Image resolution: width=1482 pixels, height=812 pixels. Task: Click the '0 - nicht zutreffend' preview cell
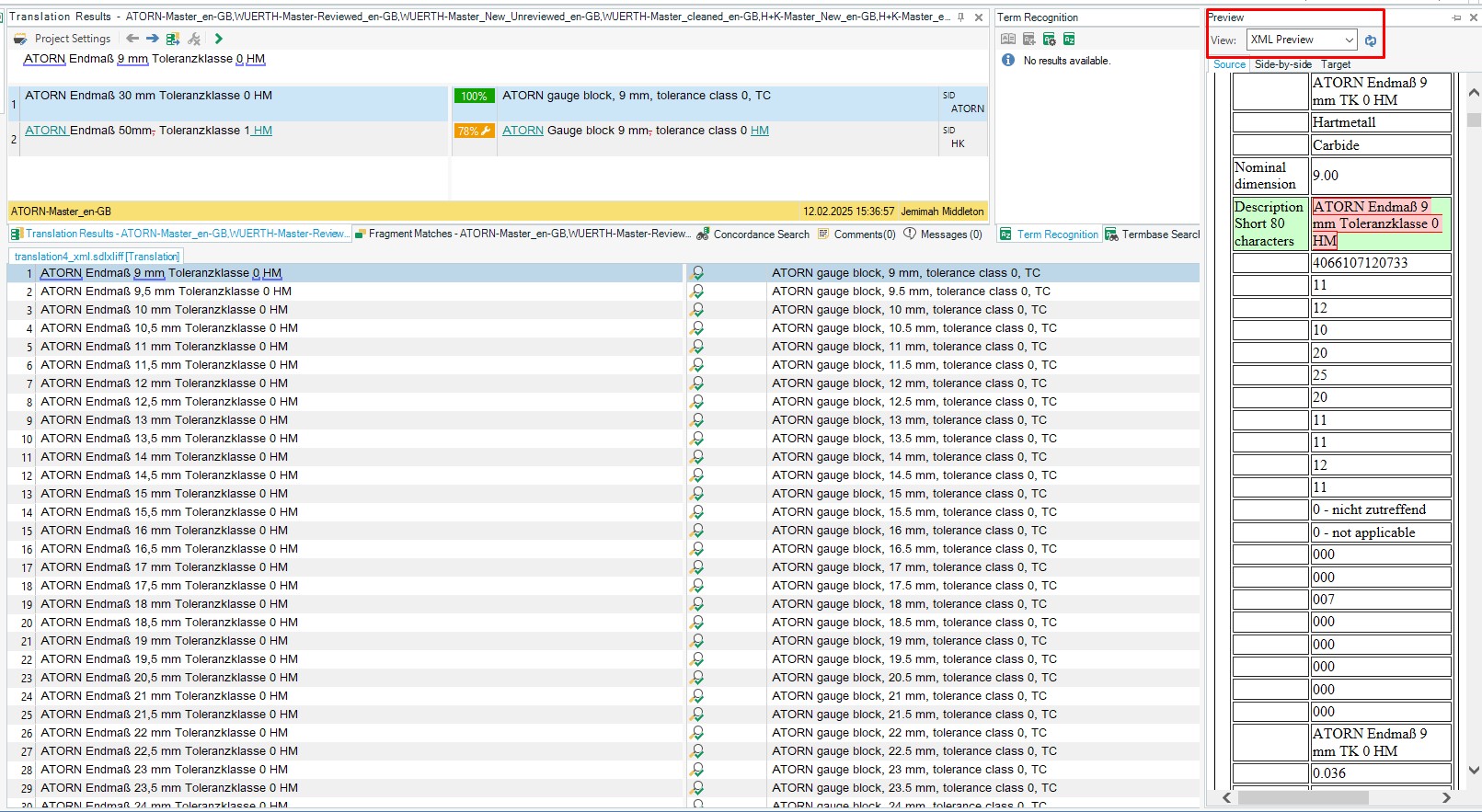(x=1380, y=509)
